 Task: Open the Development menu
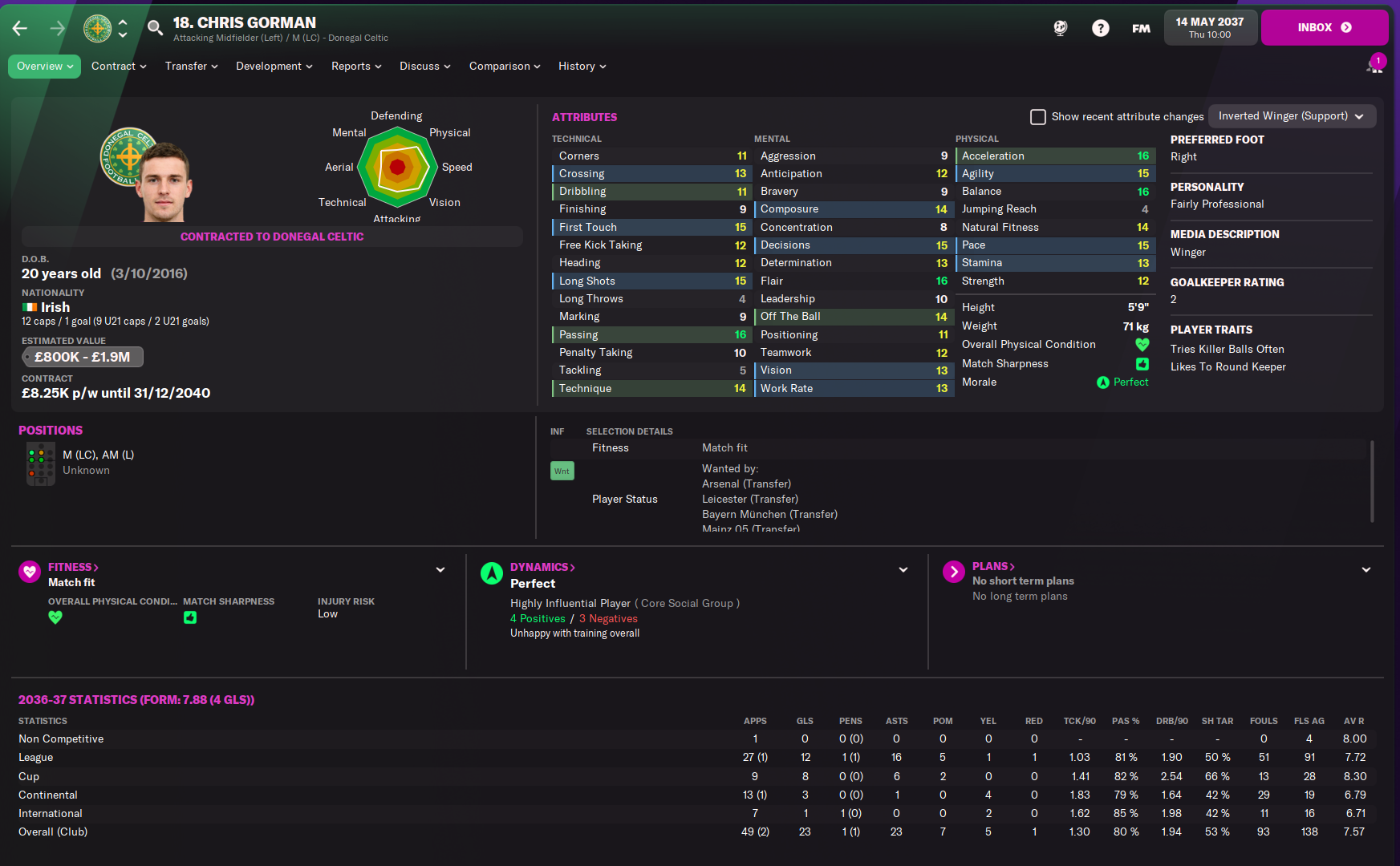(274, 67)
